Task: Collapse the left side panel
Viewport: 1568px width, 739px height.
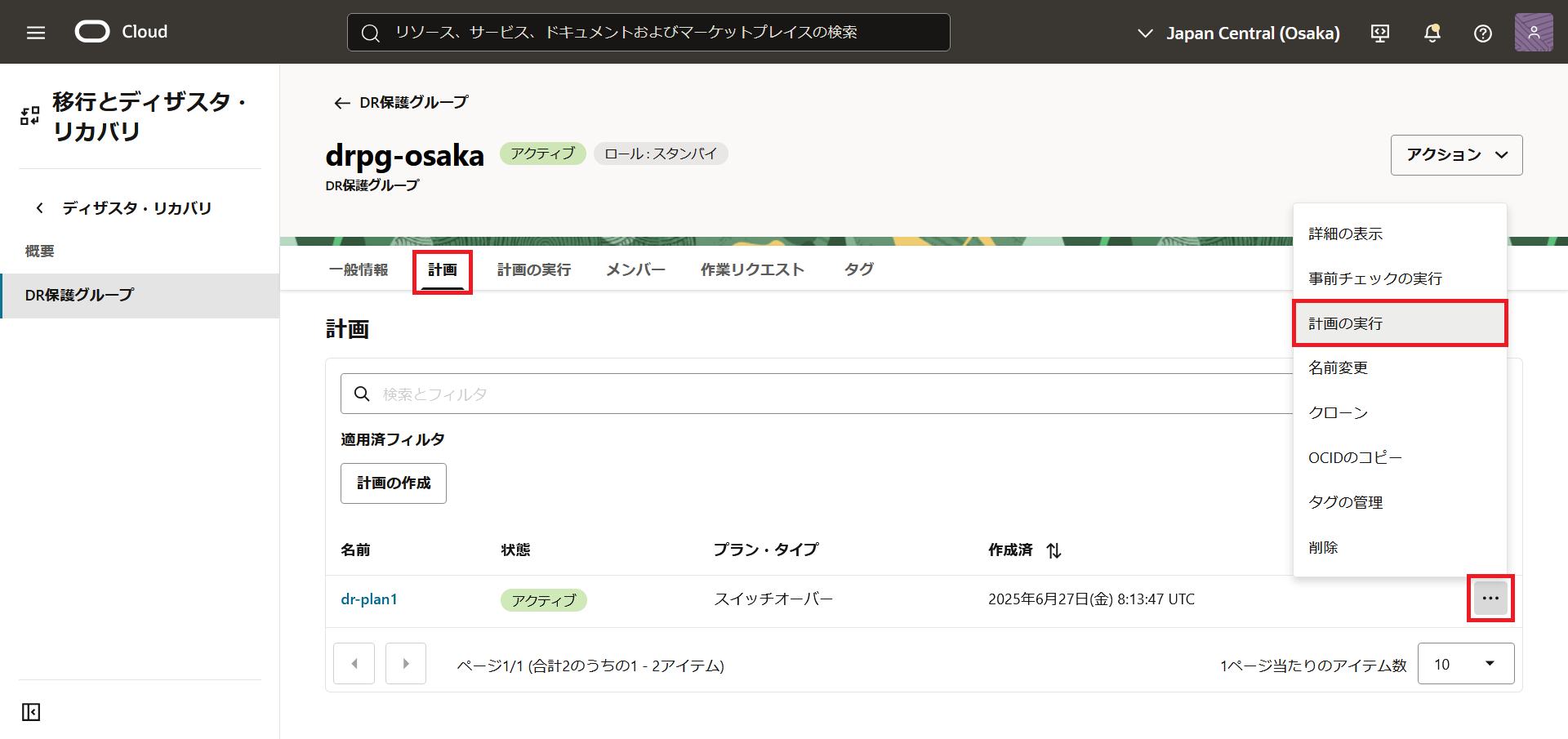Action: [30, 711]
